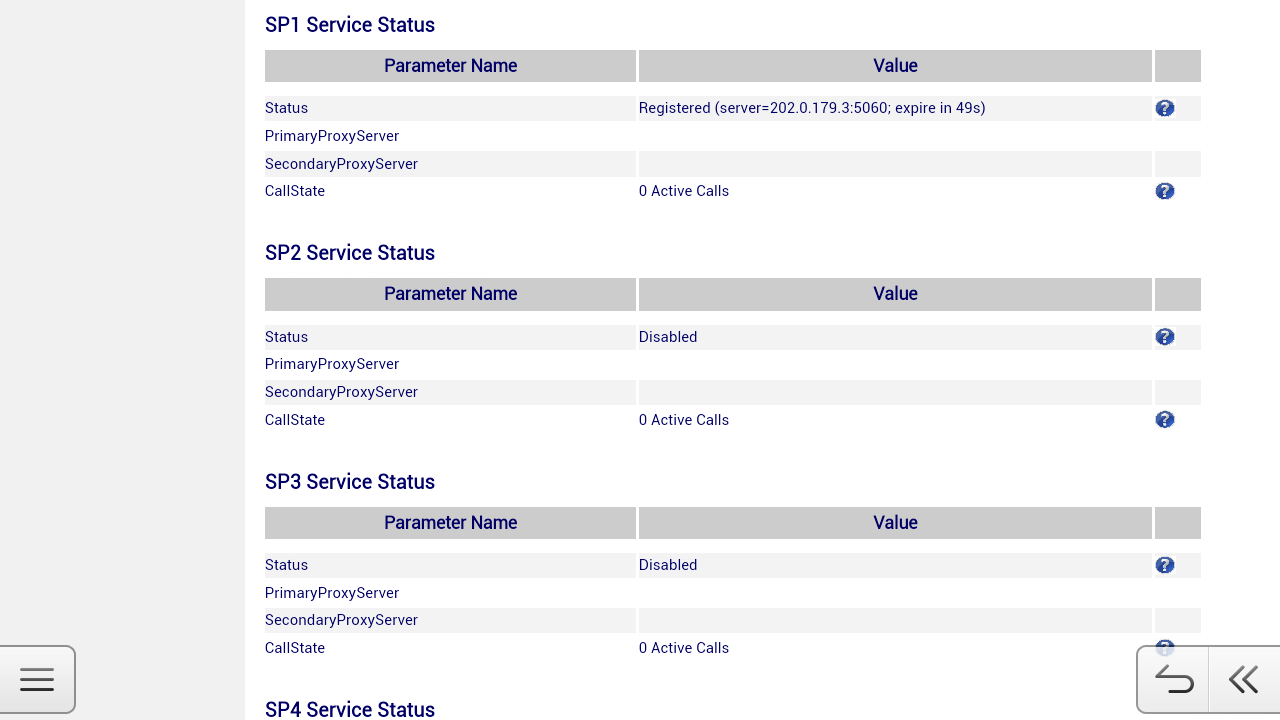Open help for SP3 Status

tap(1165, 565)
